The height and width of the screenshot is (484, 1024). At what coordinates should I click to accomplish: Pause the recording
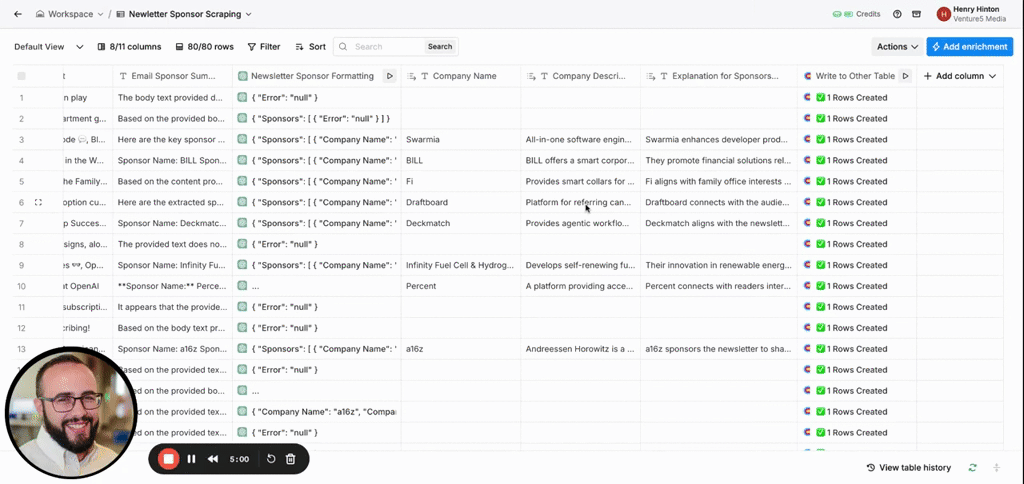pos(191,459)
